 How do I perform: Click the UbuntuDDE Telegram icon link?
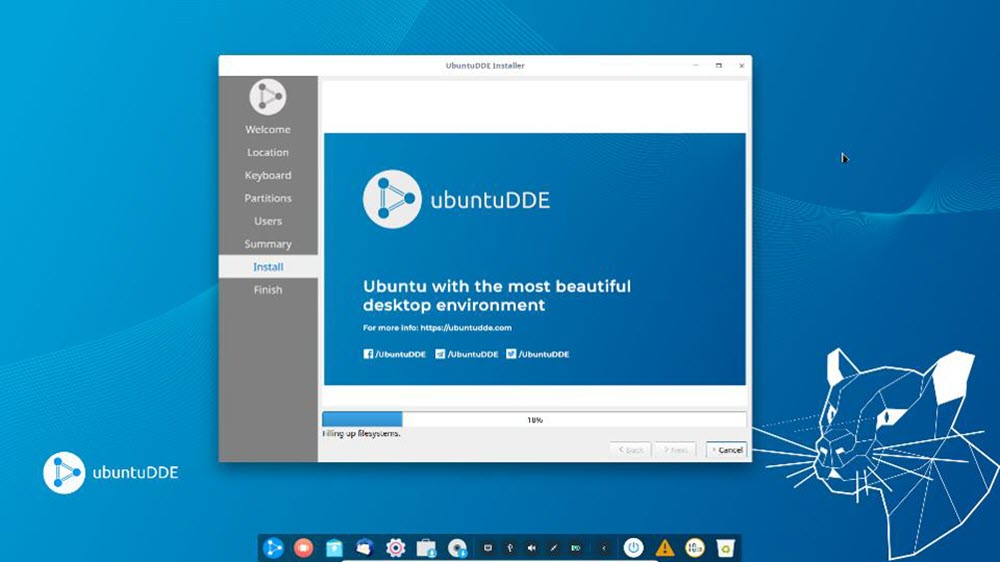pyautogui.click(x=440, y=354)
